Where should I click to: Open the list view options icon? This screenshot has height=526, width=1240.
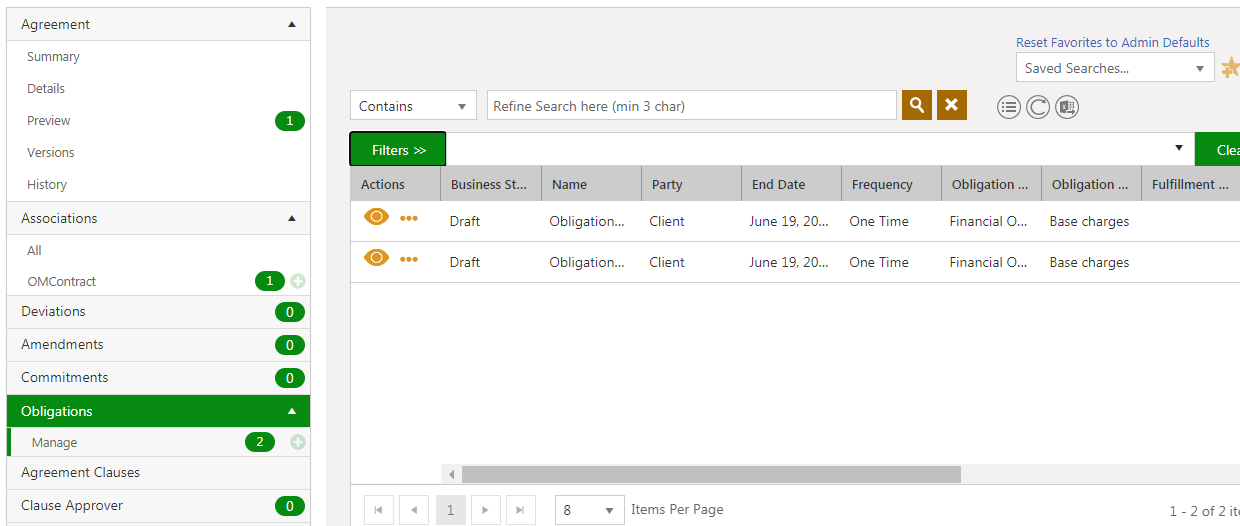tap(1009, 107)
